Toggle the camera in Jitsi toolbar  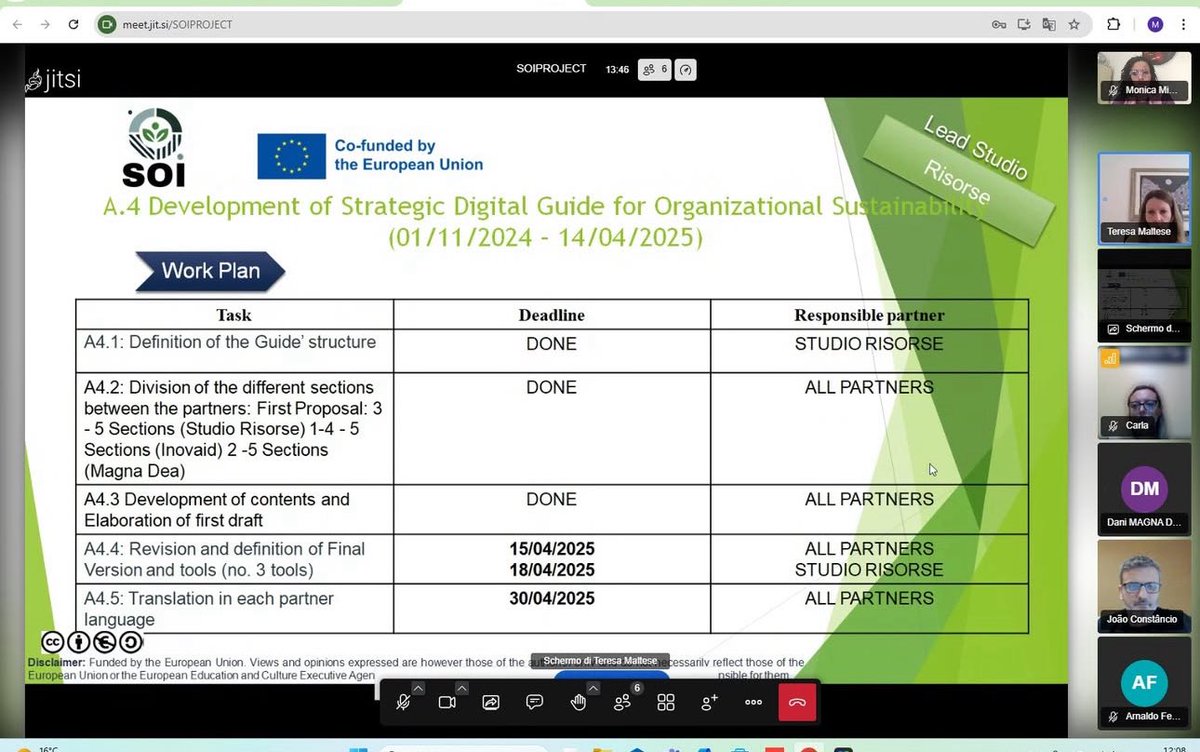(x=447, y=703)
